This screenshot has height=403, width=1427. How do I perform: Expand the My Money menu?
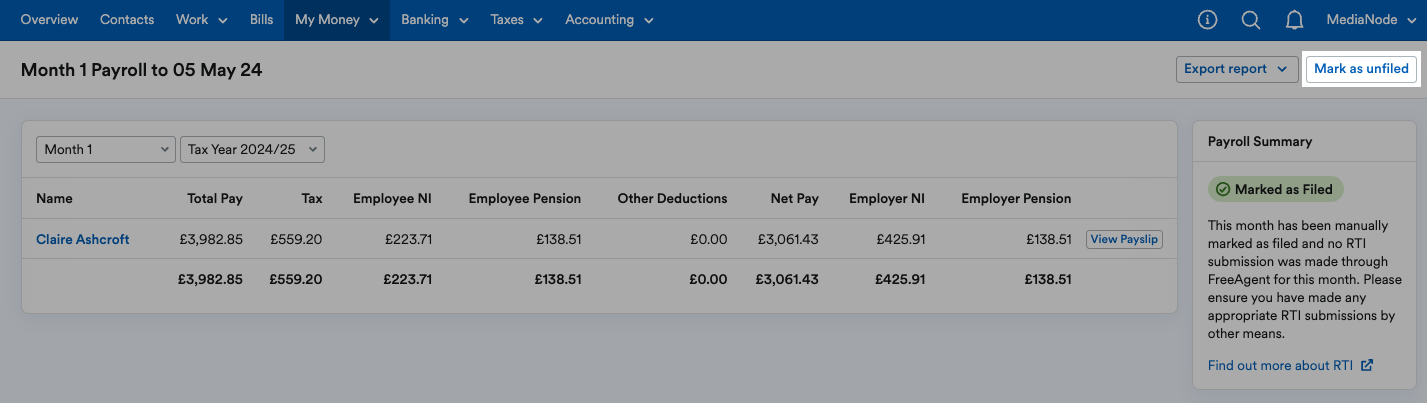click(x=337, y=20)
